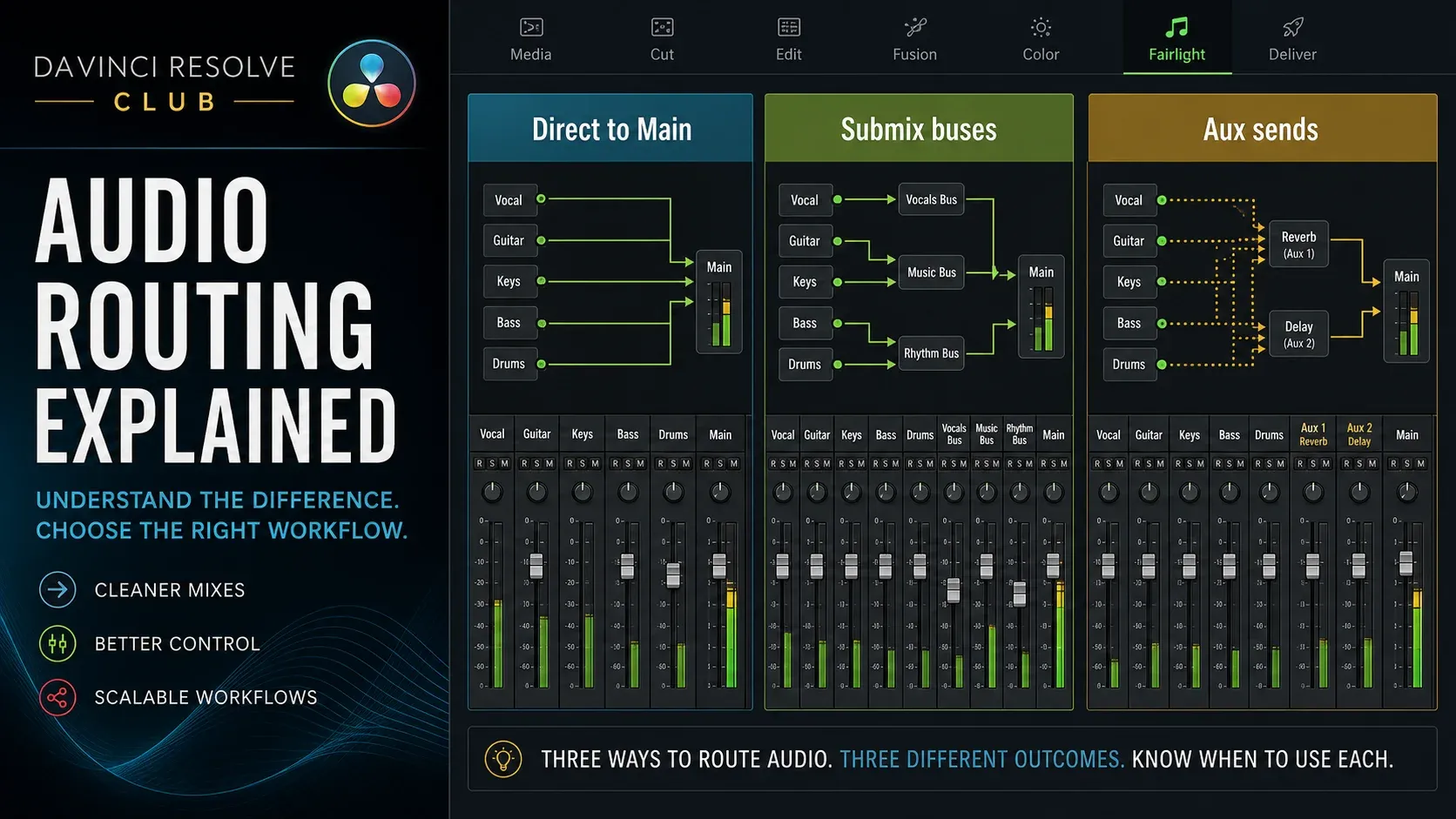Select the Bass channel label in Direct to Main mixer
This screenshot has width=1456, height=819.
click(628, 434)
